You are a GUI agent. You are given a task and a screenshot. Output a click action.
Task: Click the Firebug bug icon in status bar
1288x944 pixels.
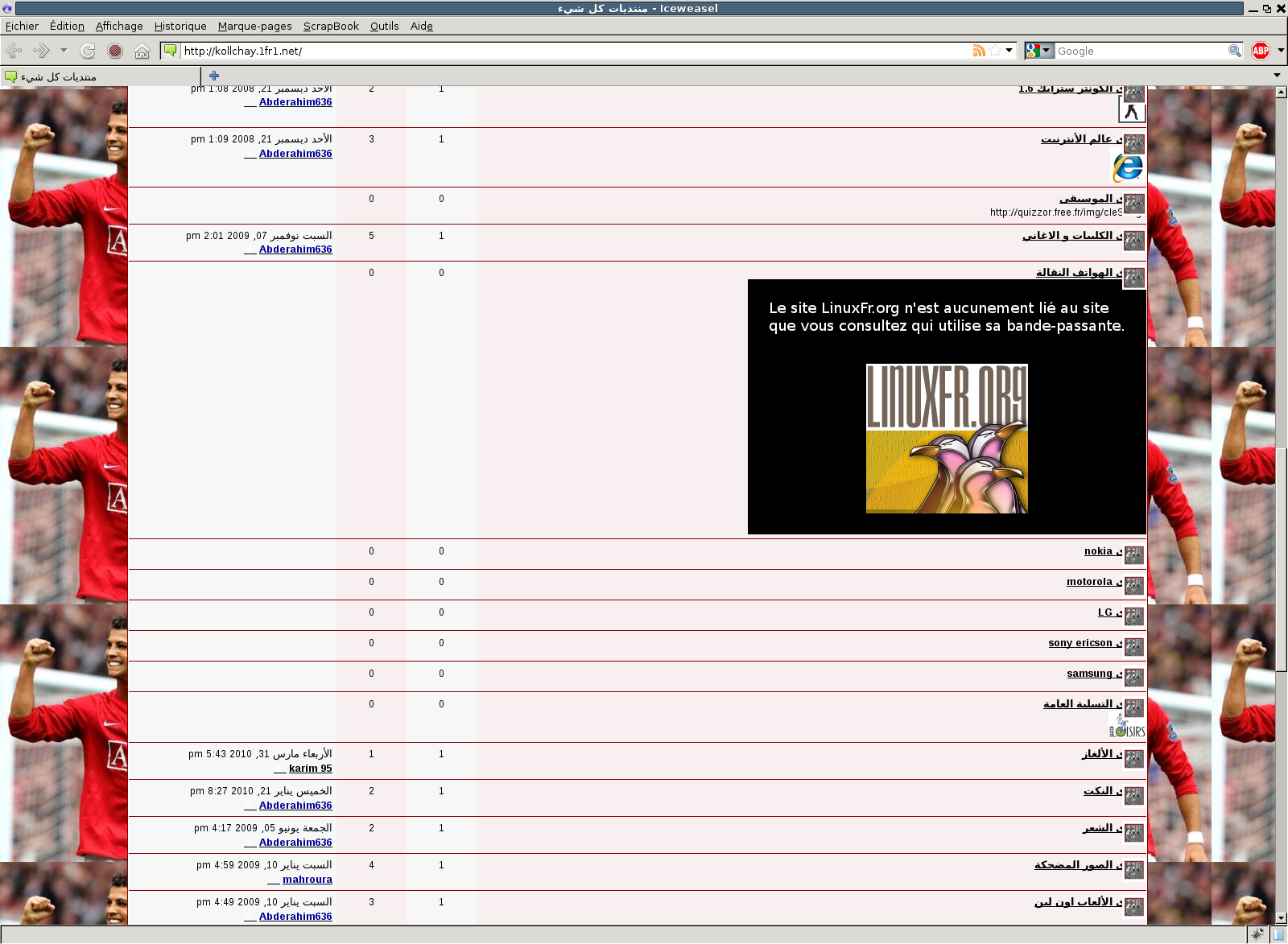(x=1257, y=934)
